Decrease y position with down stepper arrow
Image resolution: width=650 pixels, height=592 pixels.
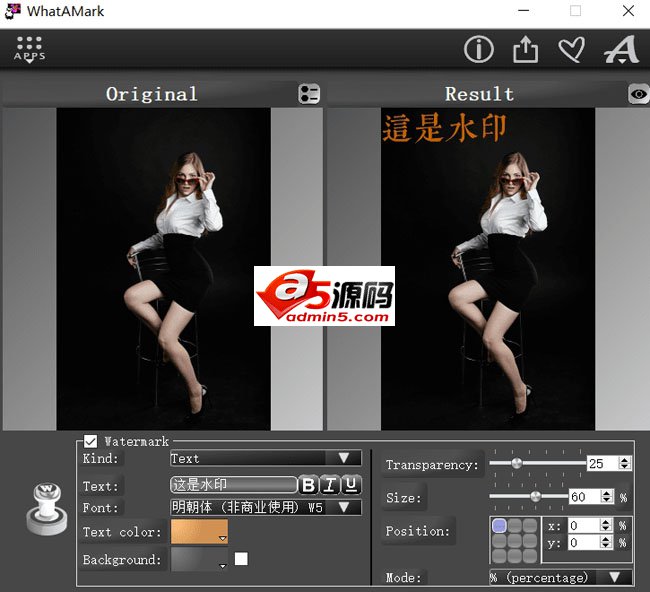click(x=606, y=546)
